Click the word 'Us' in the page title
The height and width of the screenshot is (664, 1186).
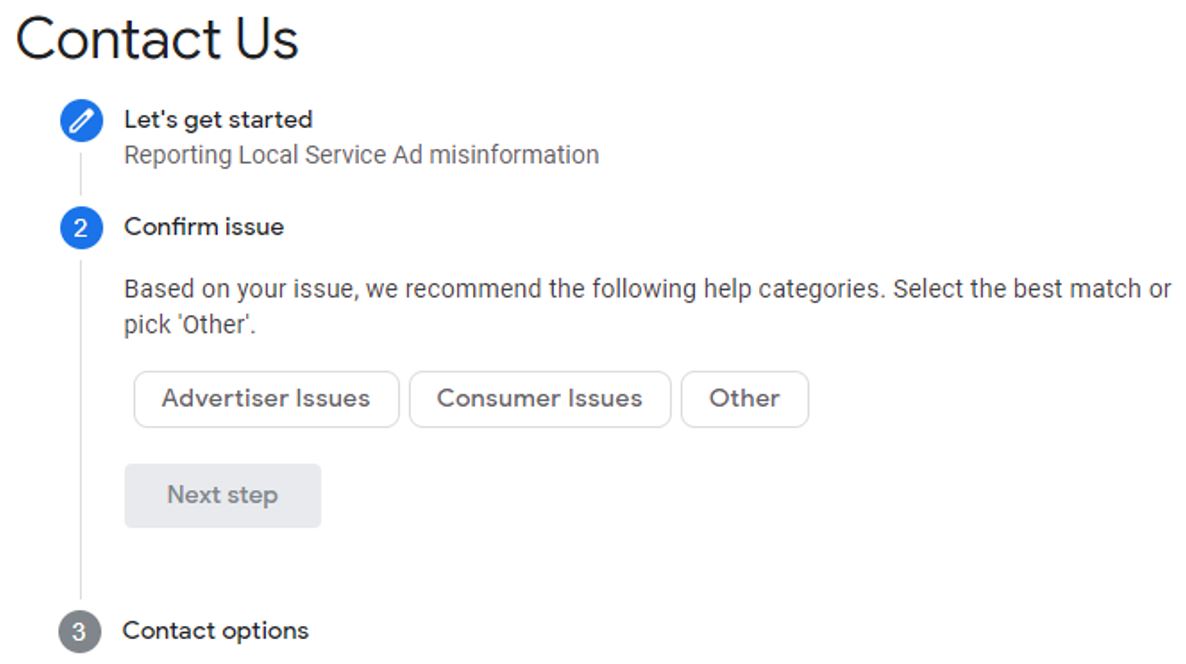coord(267,39)
